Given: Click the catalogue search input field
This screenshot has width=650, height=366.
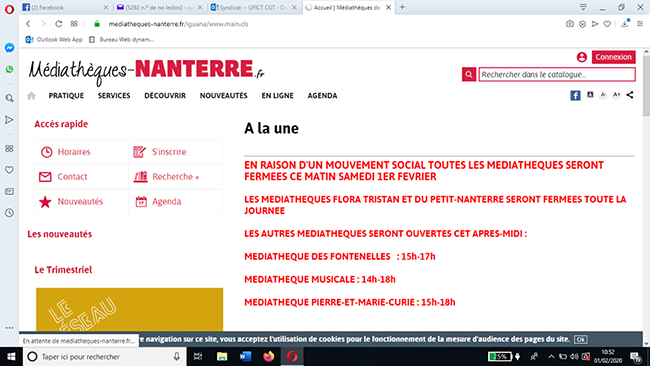Looking at the screenshot, I should (557, 75).
